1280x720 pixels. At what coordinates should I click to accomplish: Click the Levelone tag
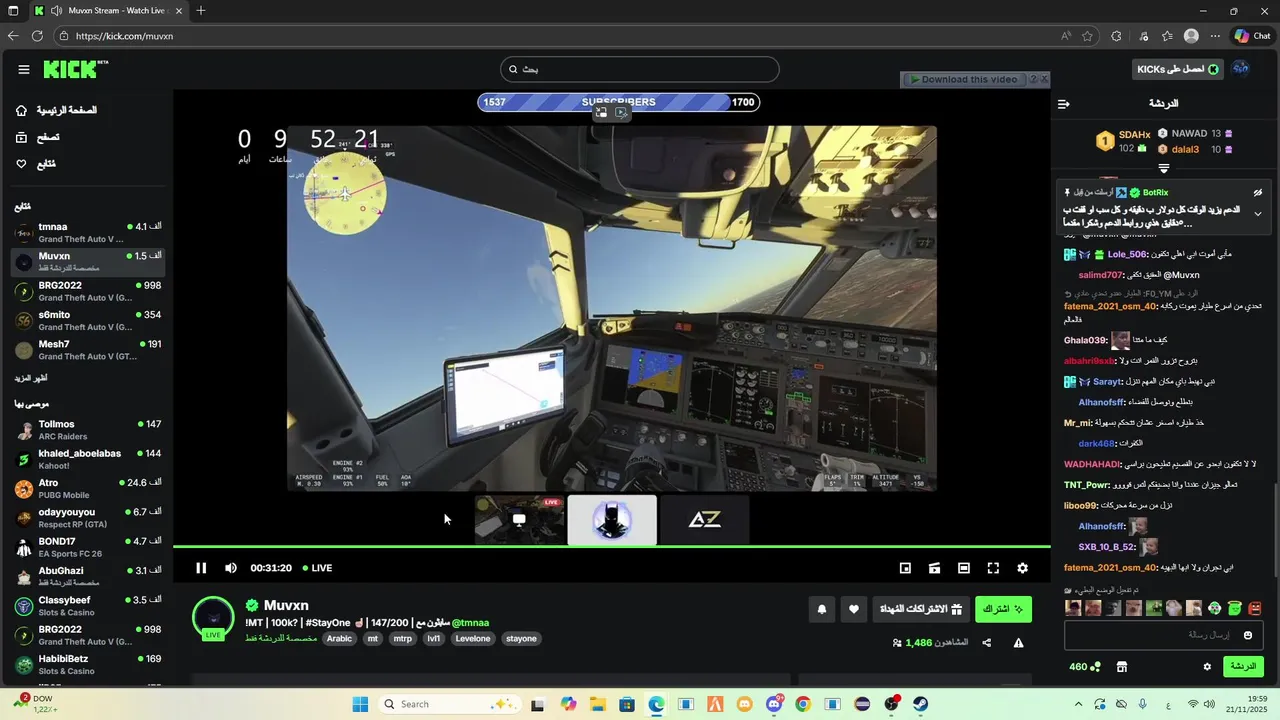[473, 639]
